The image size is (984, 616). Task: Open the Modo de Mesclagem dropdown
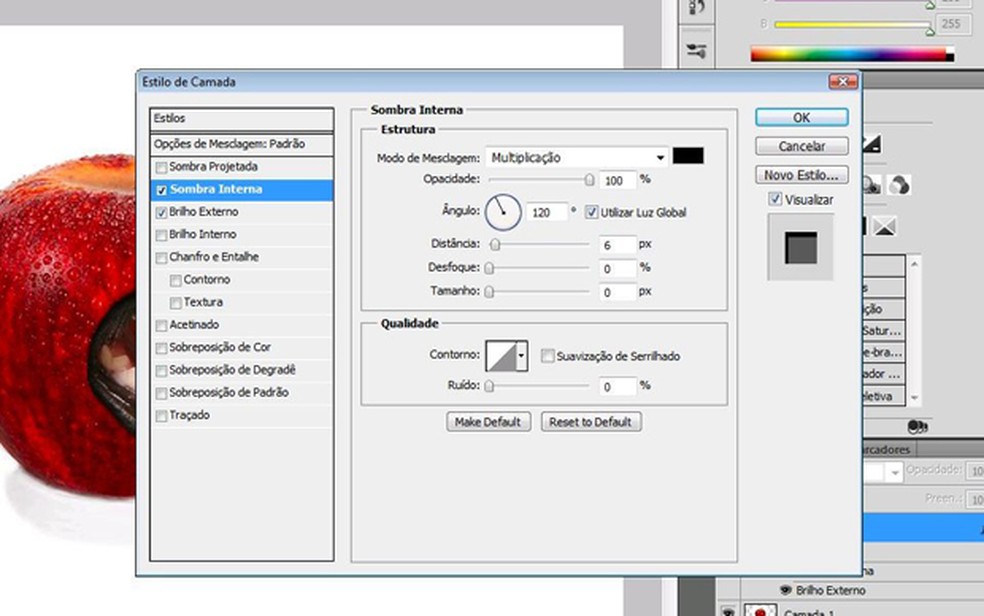tap(576, 157)
